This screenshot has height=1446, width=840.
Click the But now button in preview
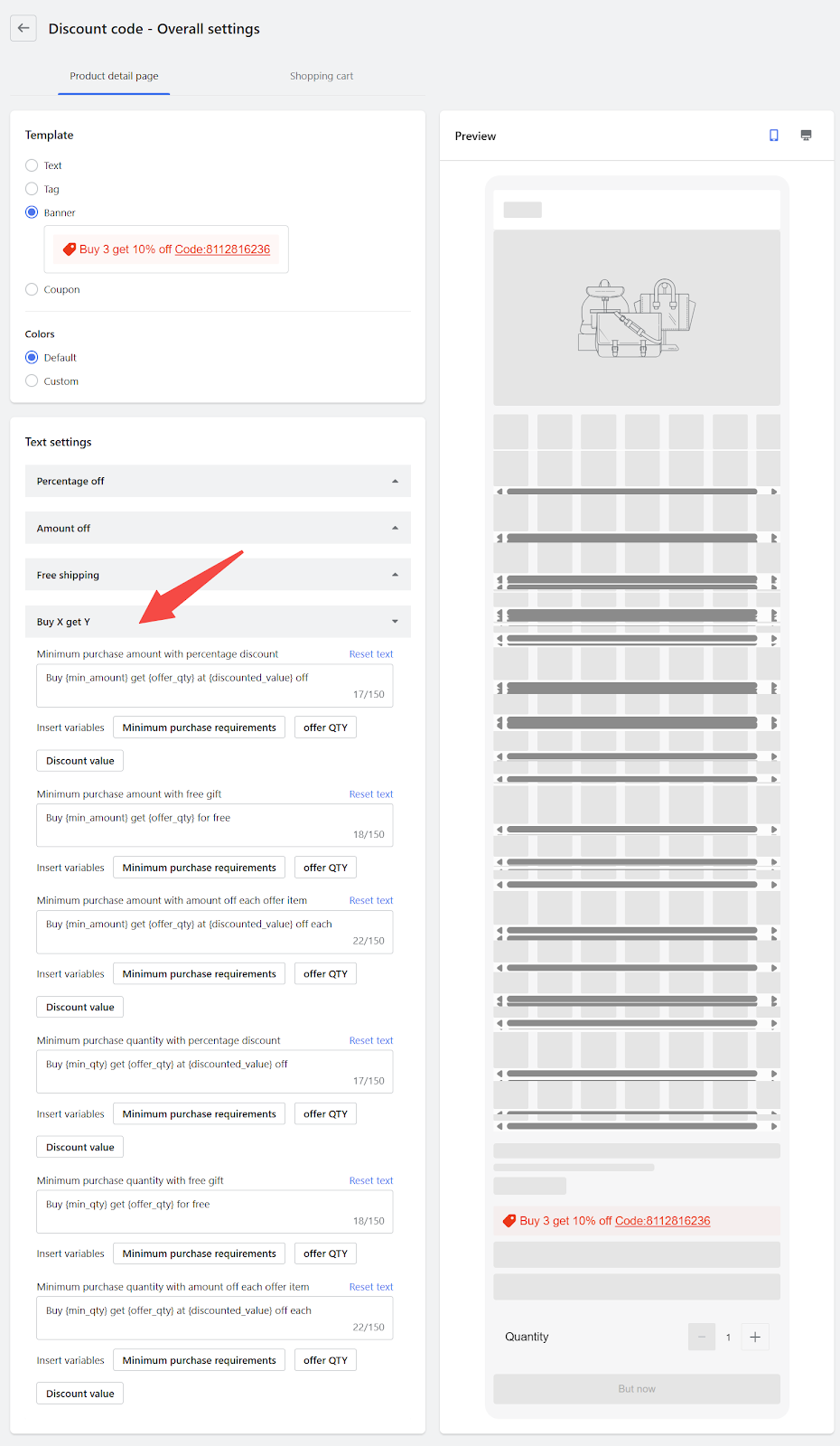(637, 1389)
